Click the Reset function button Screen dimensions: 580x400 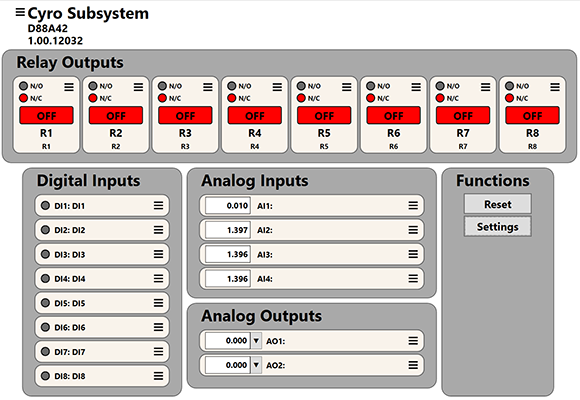(498, 204)
